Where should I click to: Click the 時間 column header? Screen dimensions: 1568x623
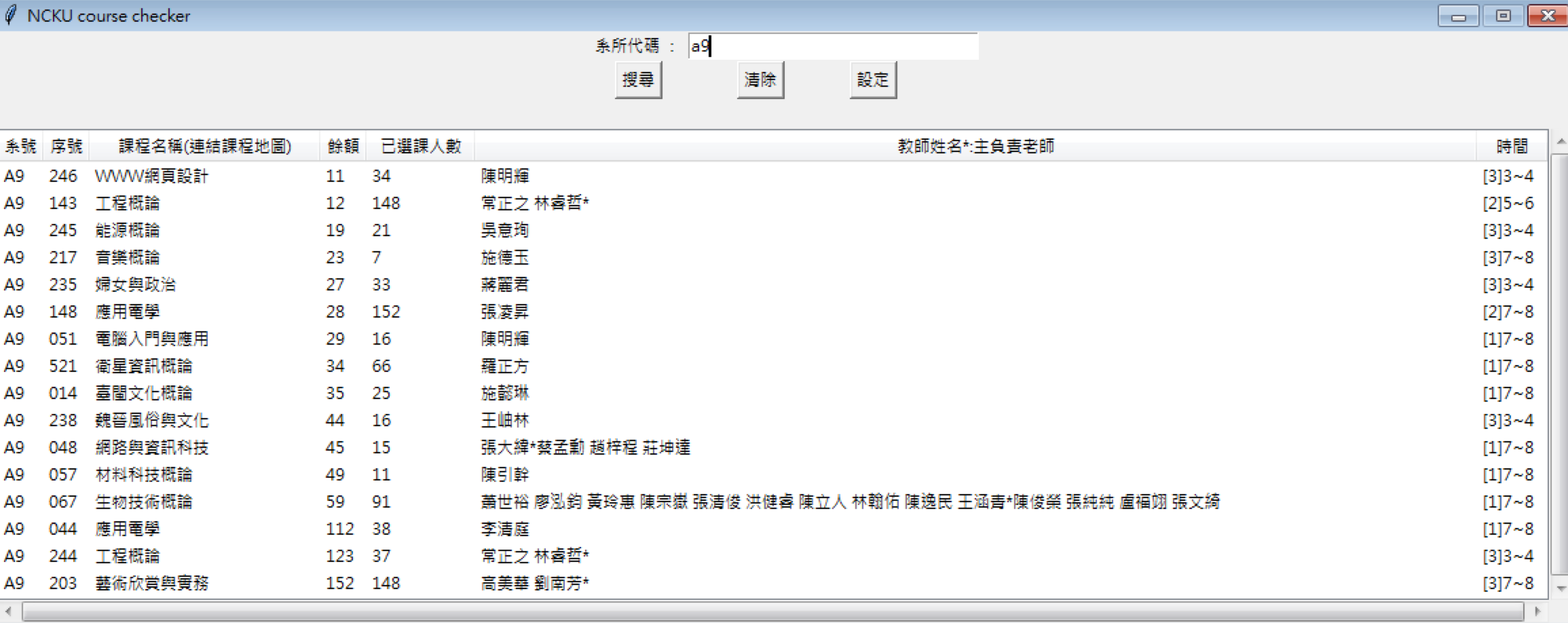coord(1512,146)
